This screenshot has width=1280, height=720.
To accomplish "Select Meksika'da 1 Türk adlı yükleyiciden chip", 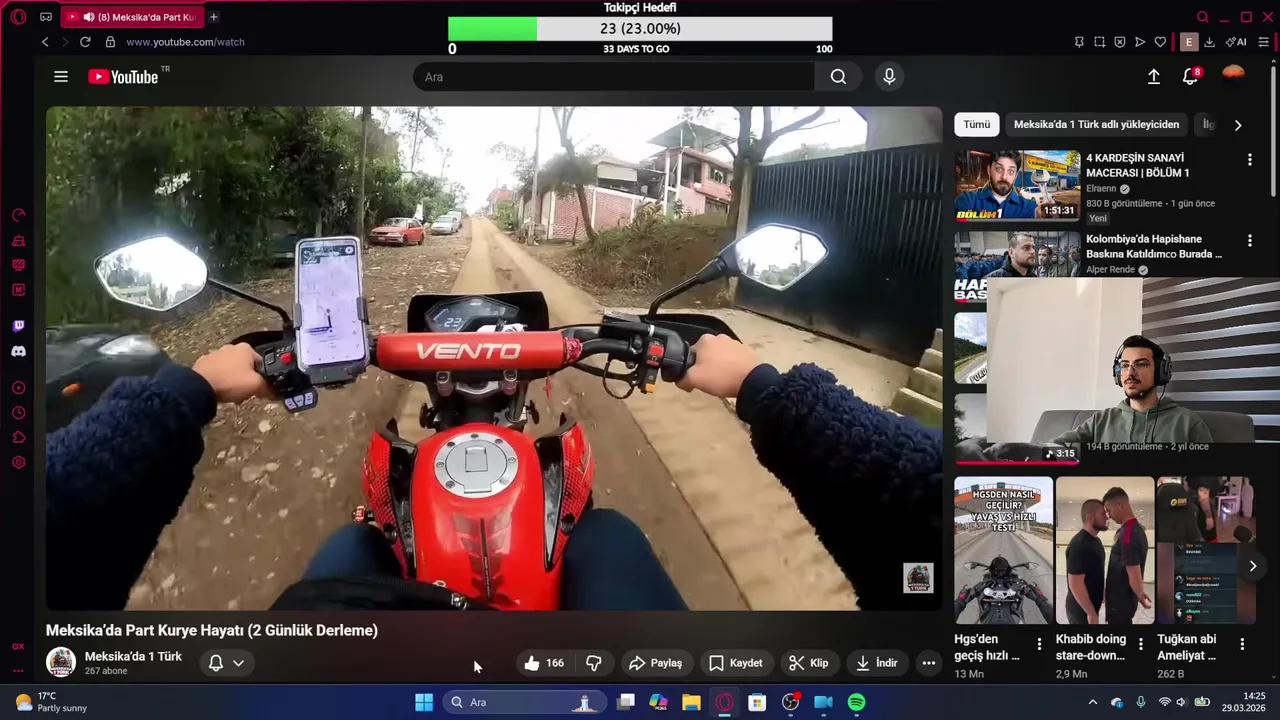I will (x=1096, y=124).
